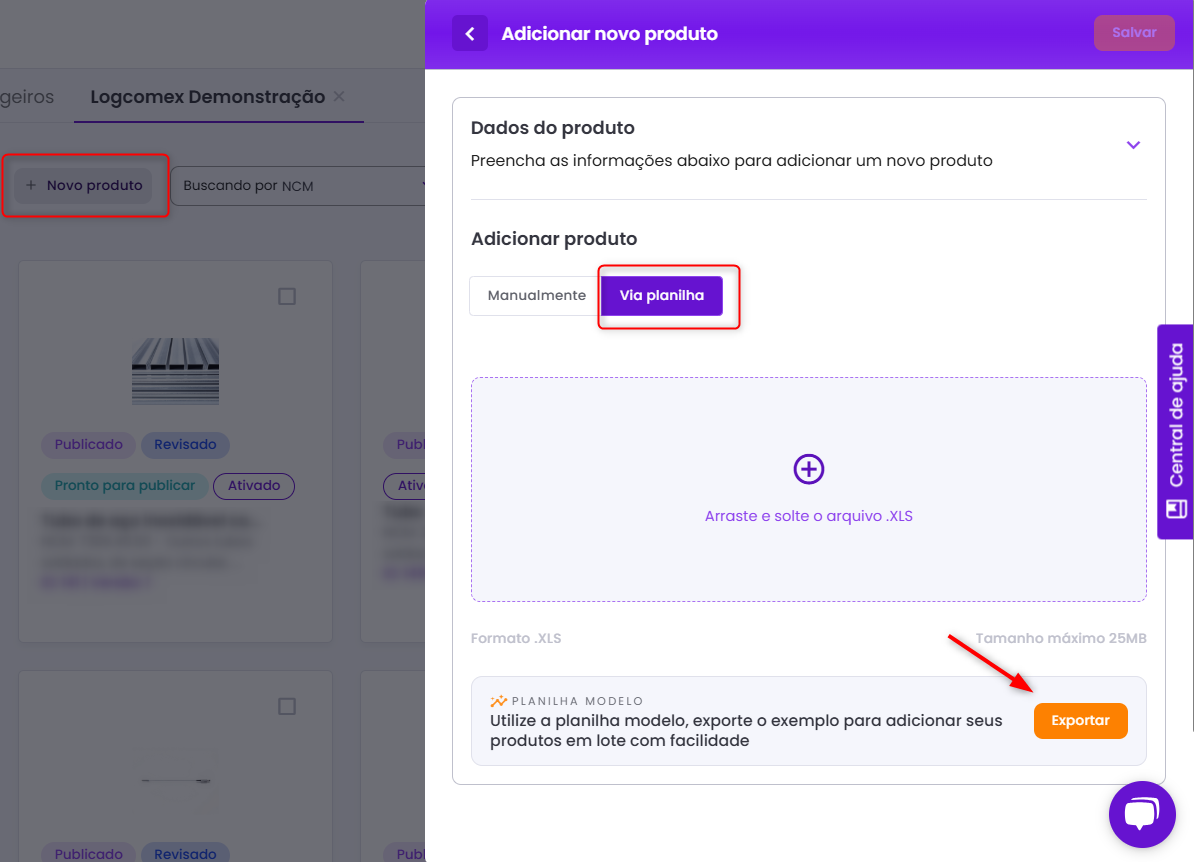Click the Central de ajuda book icon
The width and height of the screenshot is (1194, 862).
coord(1176,509)
